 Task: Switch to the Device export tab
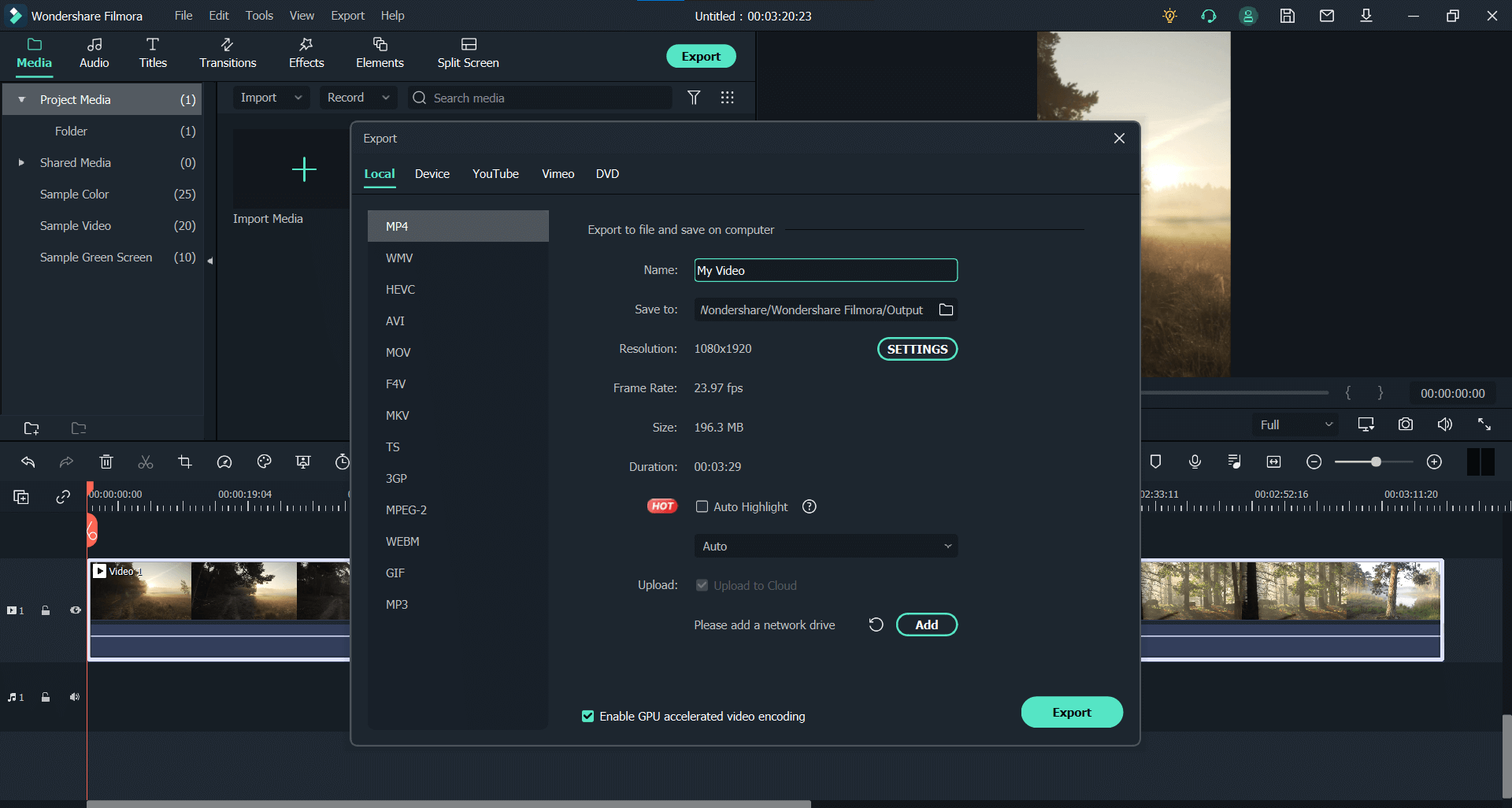pyautogui.click(x=432, y=173)
